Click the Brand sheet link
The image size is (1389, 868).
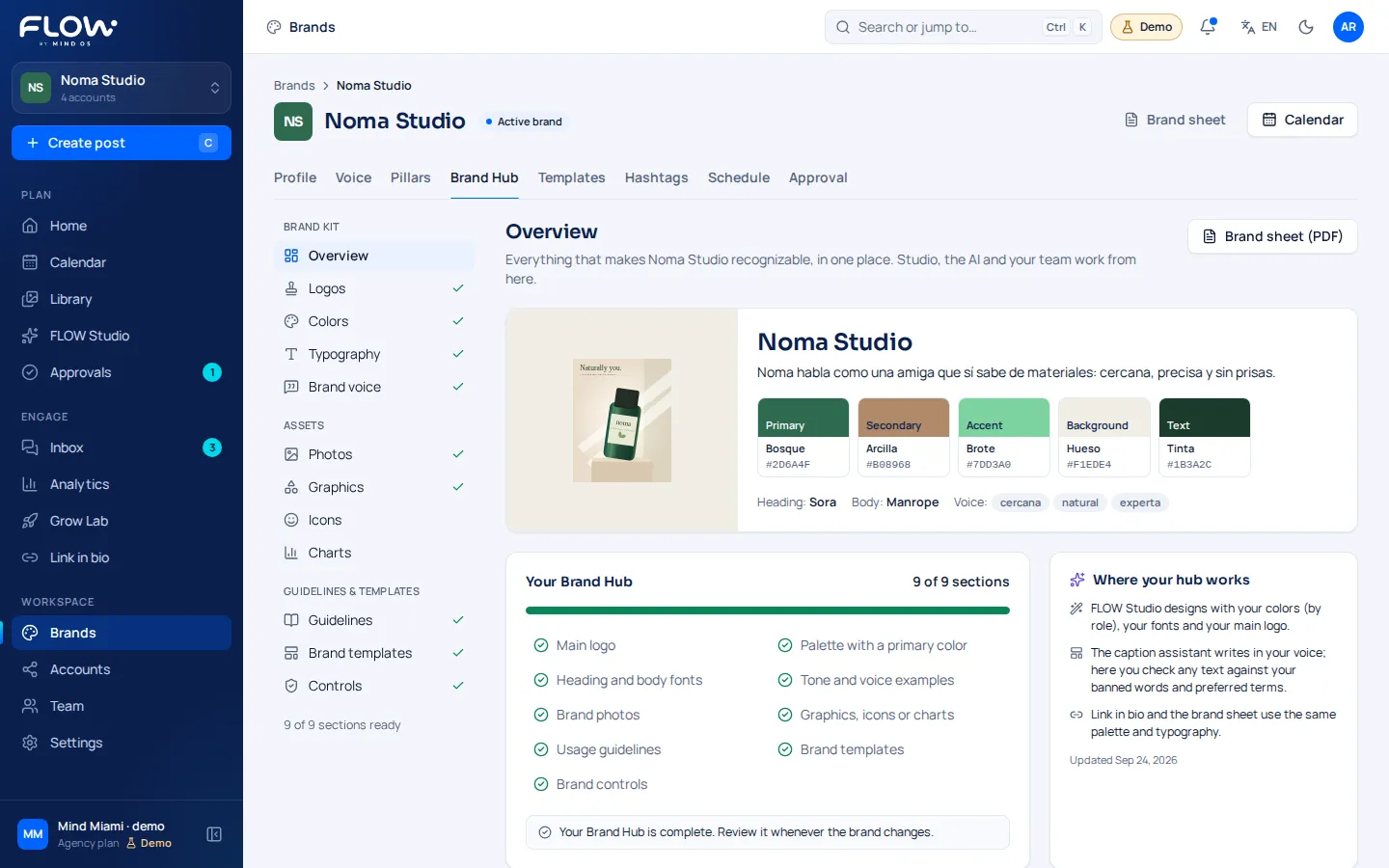pos(1175,120)
